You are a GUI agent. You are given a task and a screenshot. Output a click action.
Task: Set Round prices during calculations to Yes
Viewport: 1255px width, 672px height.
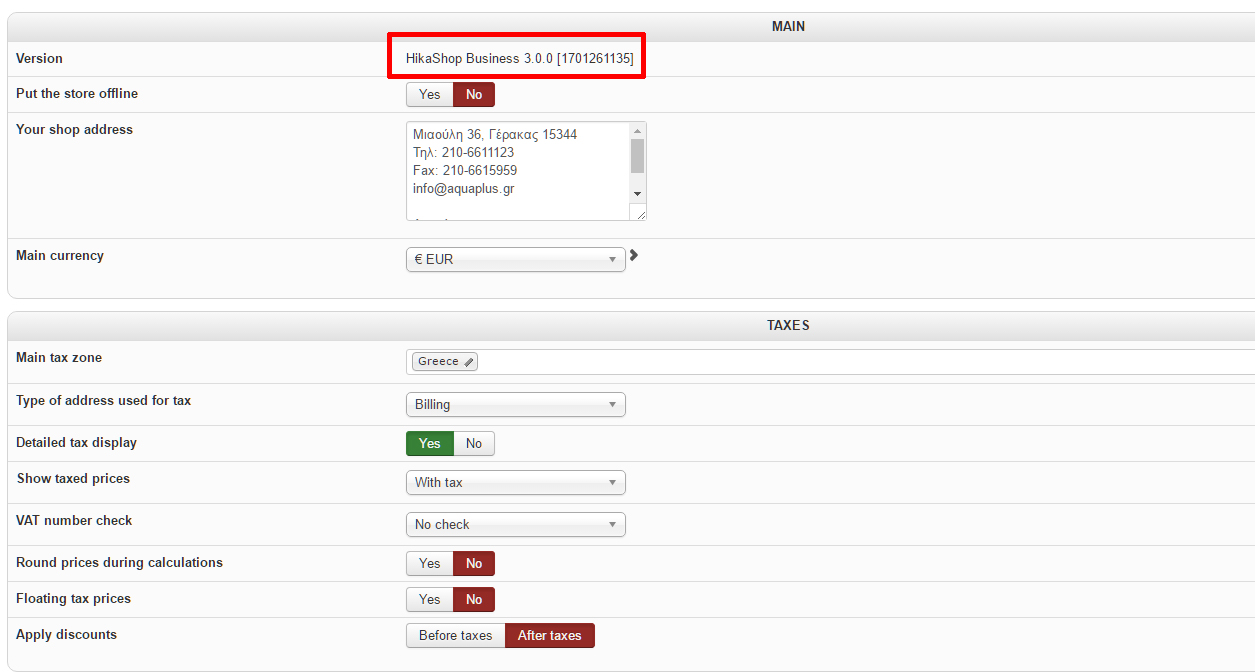430,563
